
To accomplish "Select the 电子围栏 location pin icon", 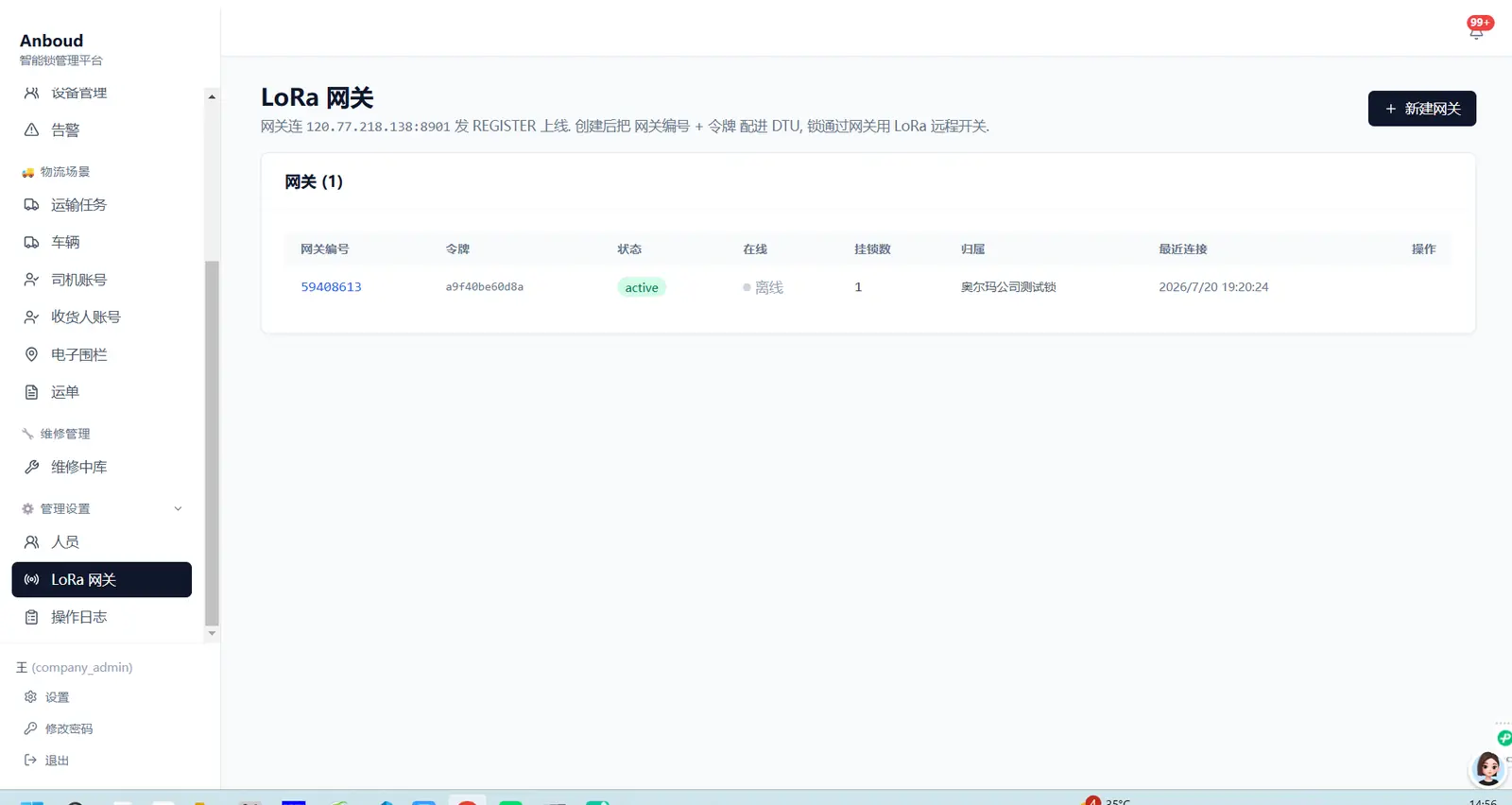I will (x=31, y=354).
